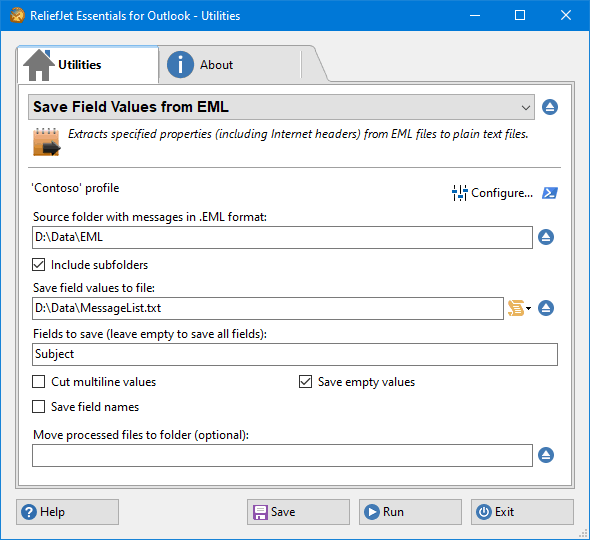Click the Exit button
This screenshot has width=590, height=540.
click(522, 512)
